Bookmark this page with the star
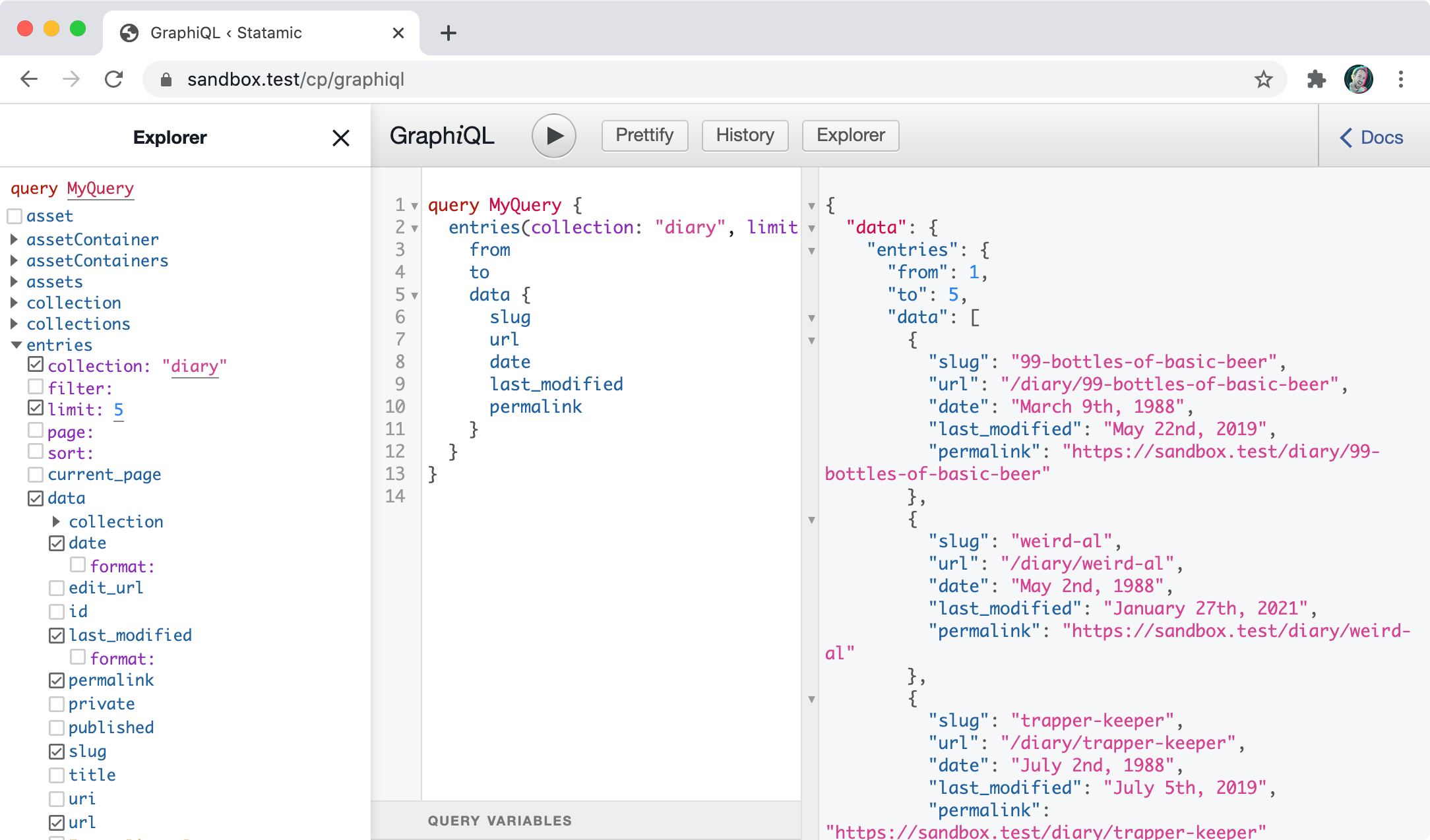 click(1263, 79)
